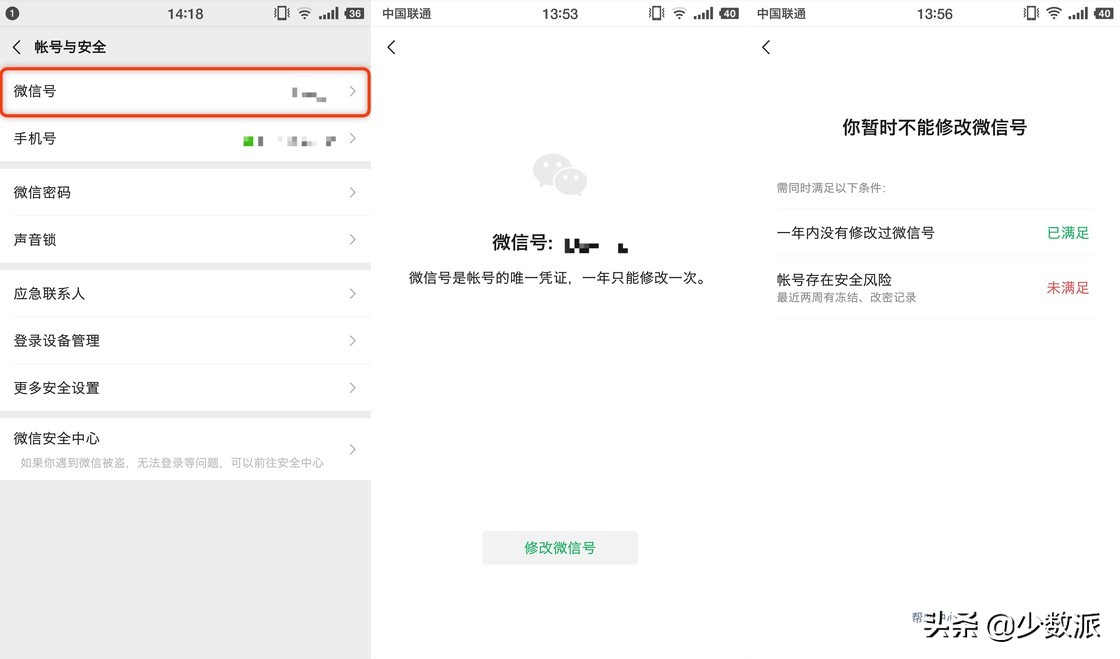The image size is (1120, 659).
Task: Tap back arrow on 微信号 detail screen
Action: click(391, 47)
